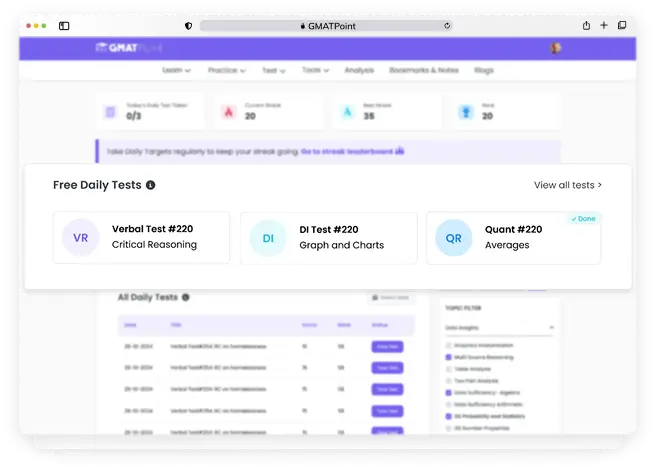656x465 pixels.
Task: Click the info icon beside Free Daily Tests
Action: pos(151,185)
